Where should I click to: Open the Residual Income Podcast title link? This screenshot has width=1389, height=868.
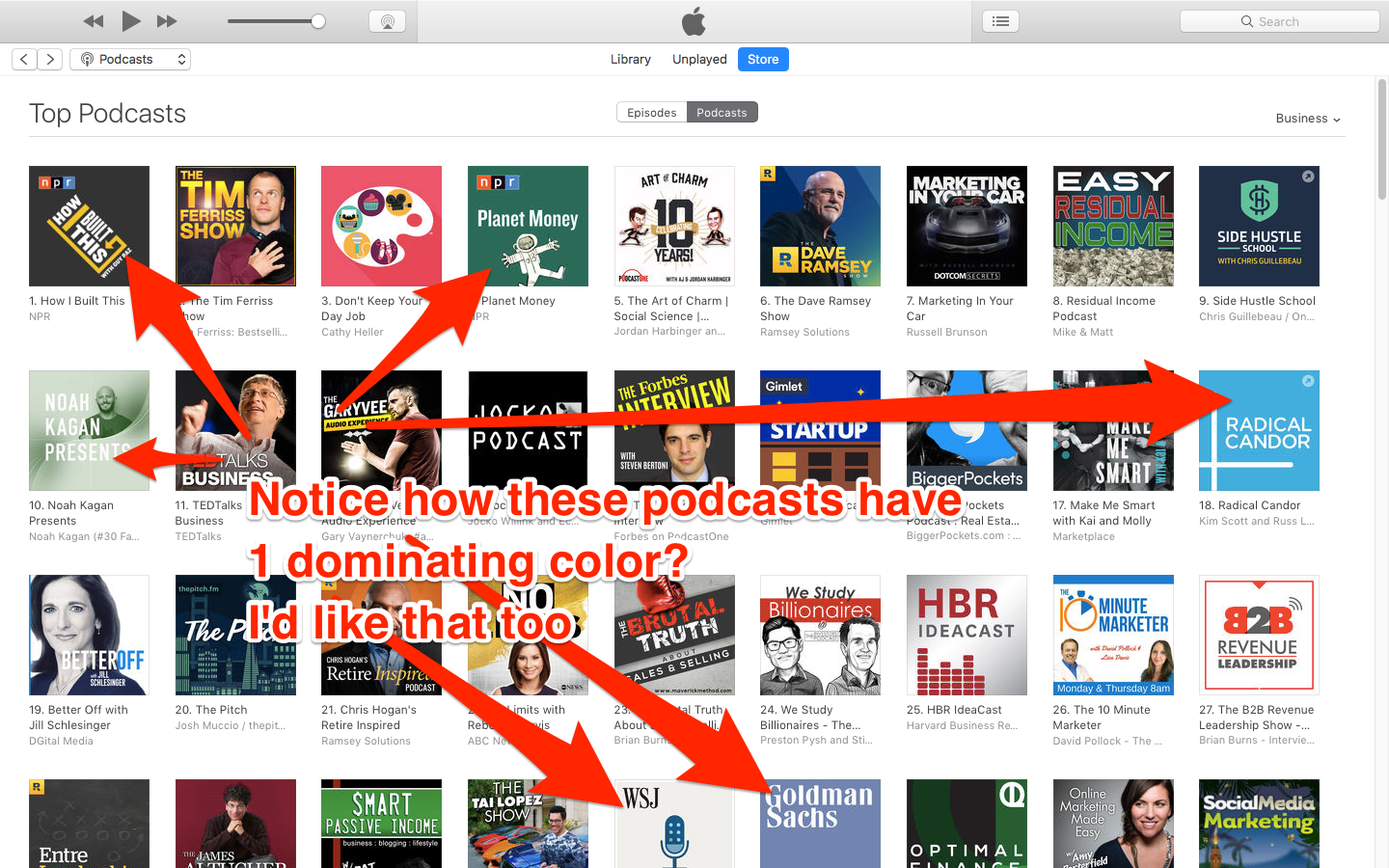coord(1103,309)
